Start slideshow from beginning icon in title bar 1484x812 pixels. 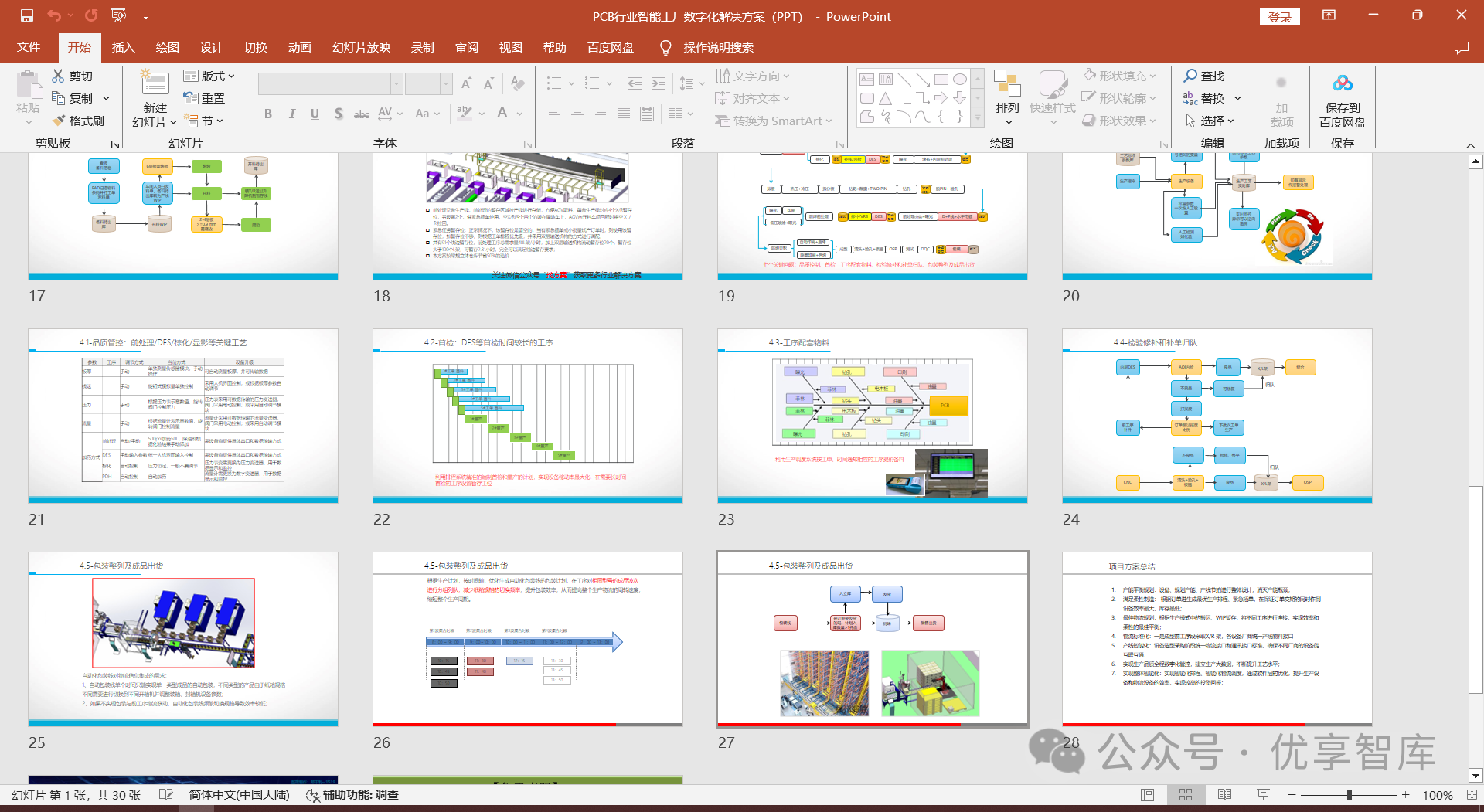click(118, 15)
